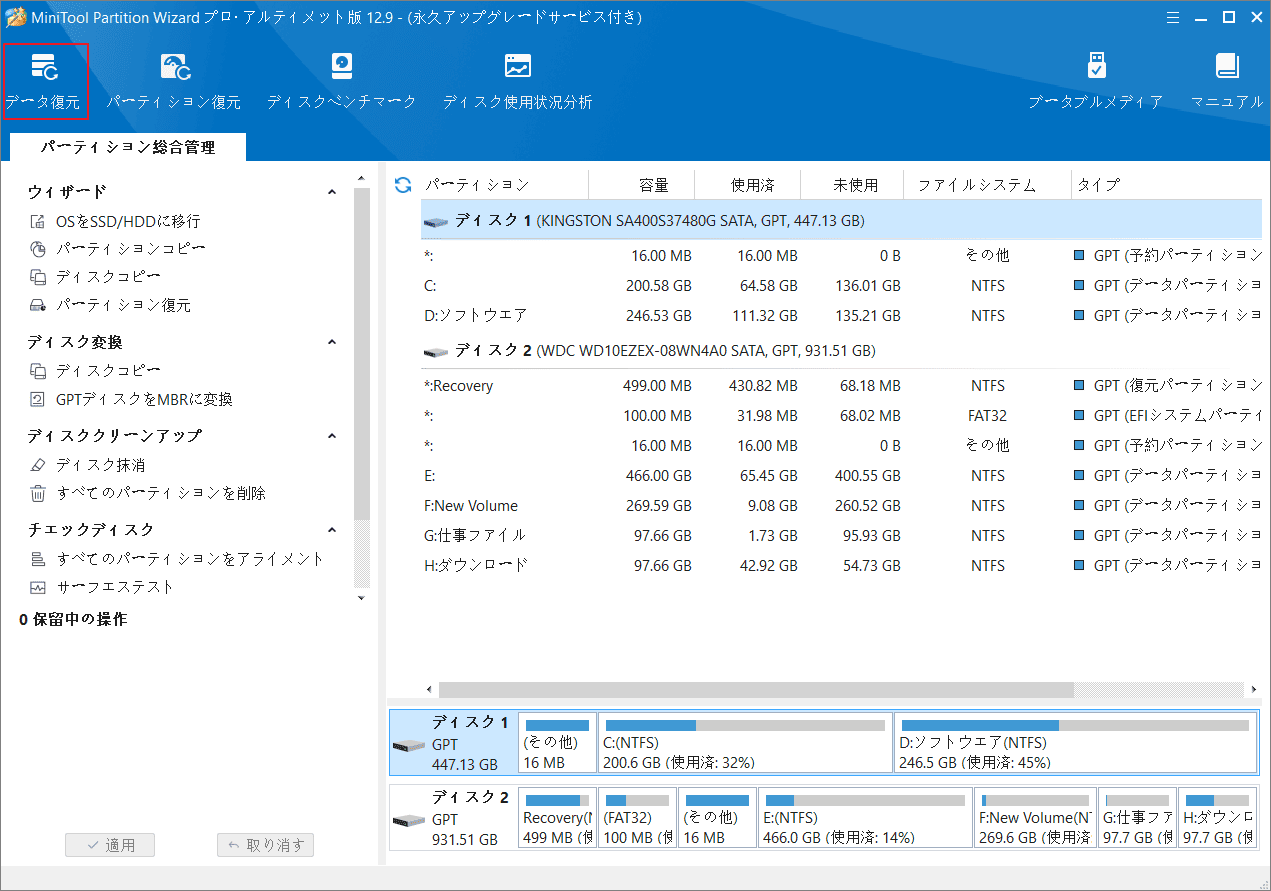
Task: Choose ディスク抹消 option
Action: pos(87,465)
